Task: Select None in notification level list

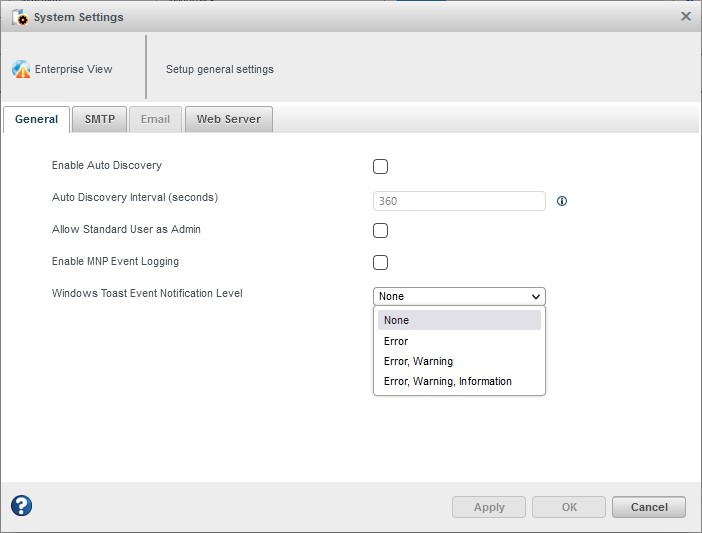Action: click(x=459, y=320)
